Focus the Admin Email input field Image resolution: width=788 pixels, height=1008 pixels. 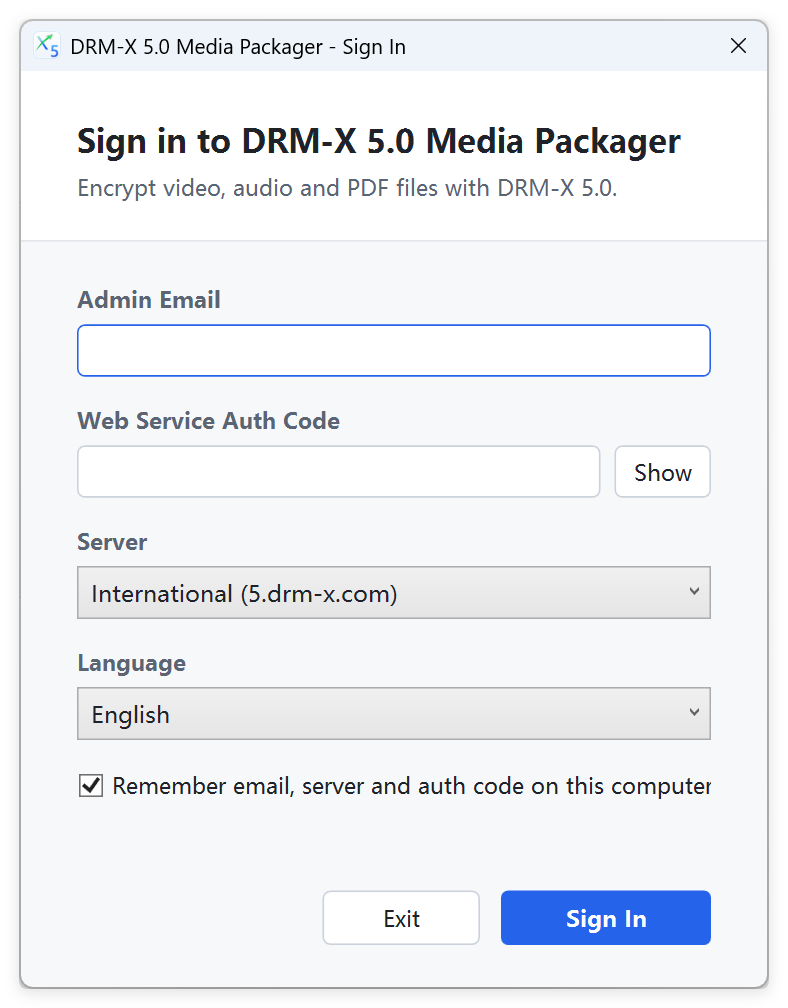[393, 350]
